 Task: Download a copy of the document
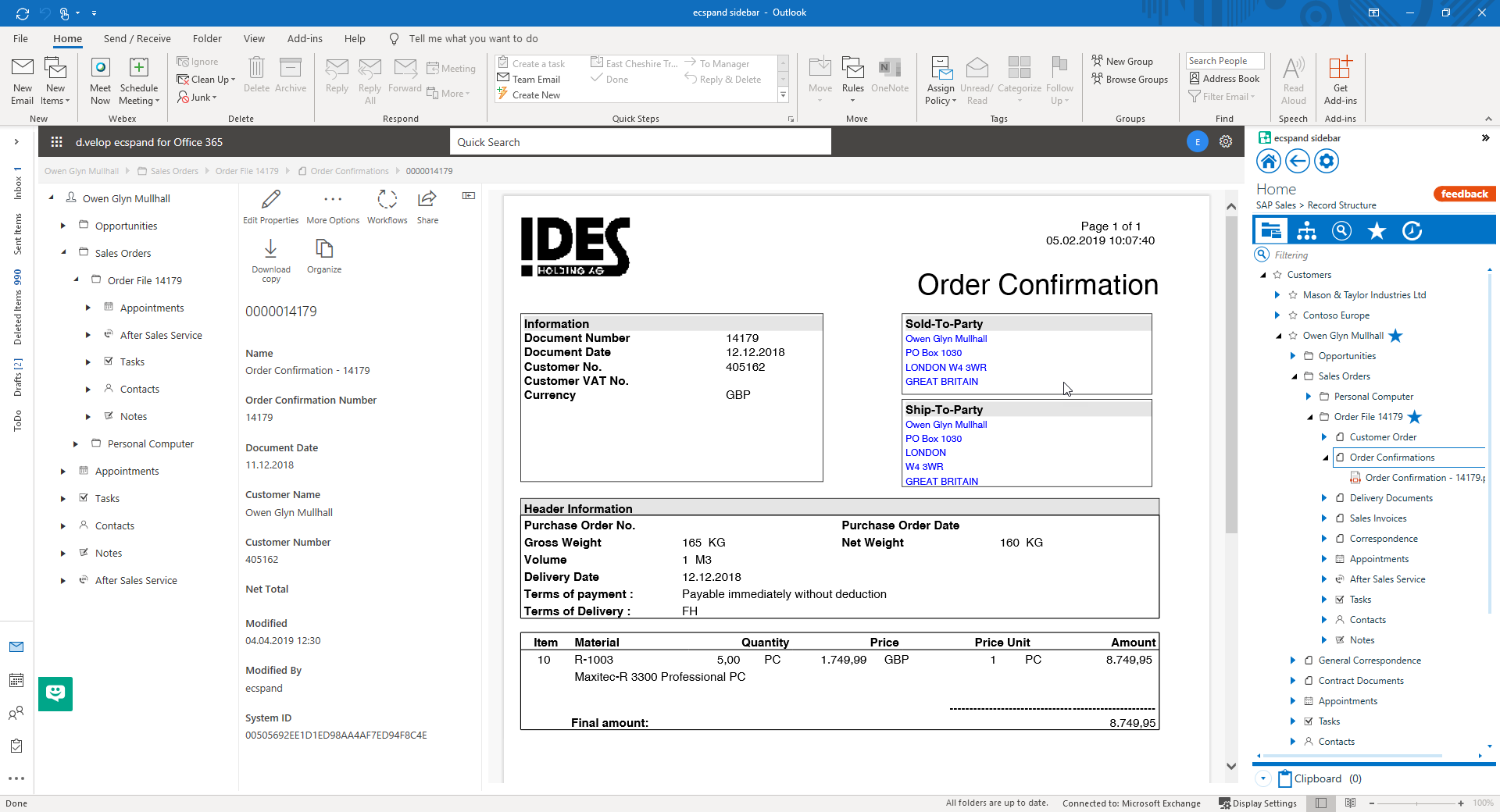pyautogui.click(x=270, y=248)
